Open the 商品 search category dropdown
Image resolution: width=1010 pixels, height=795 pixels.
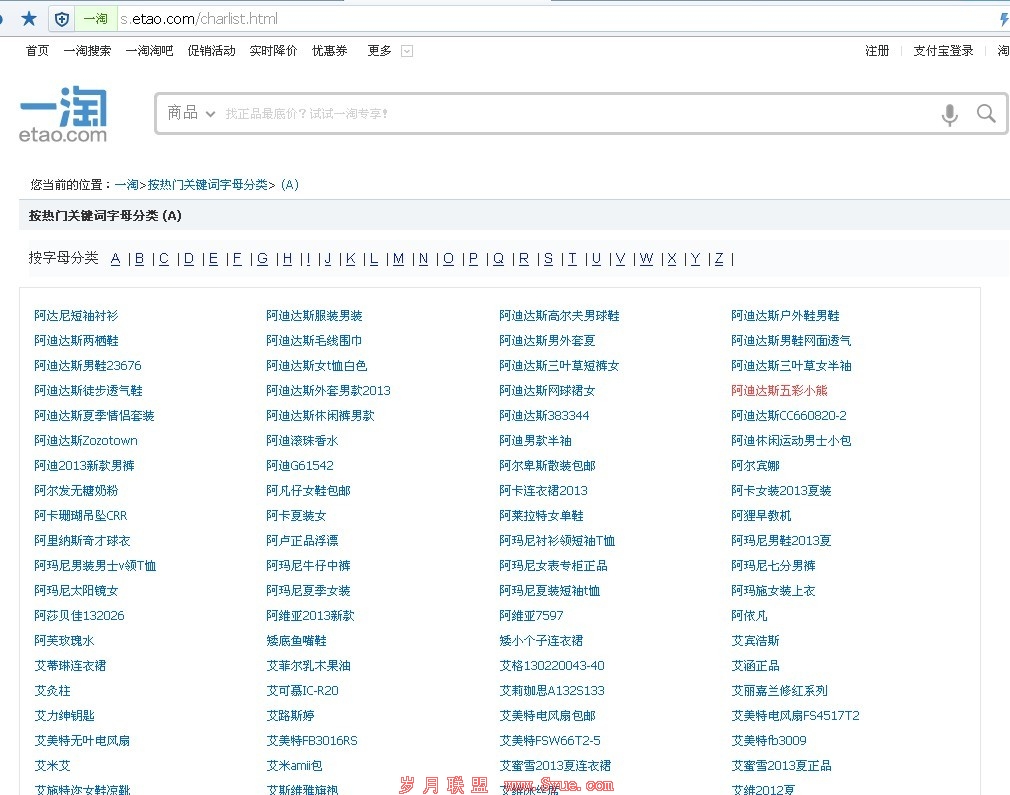coord(191,113)
